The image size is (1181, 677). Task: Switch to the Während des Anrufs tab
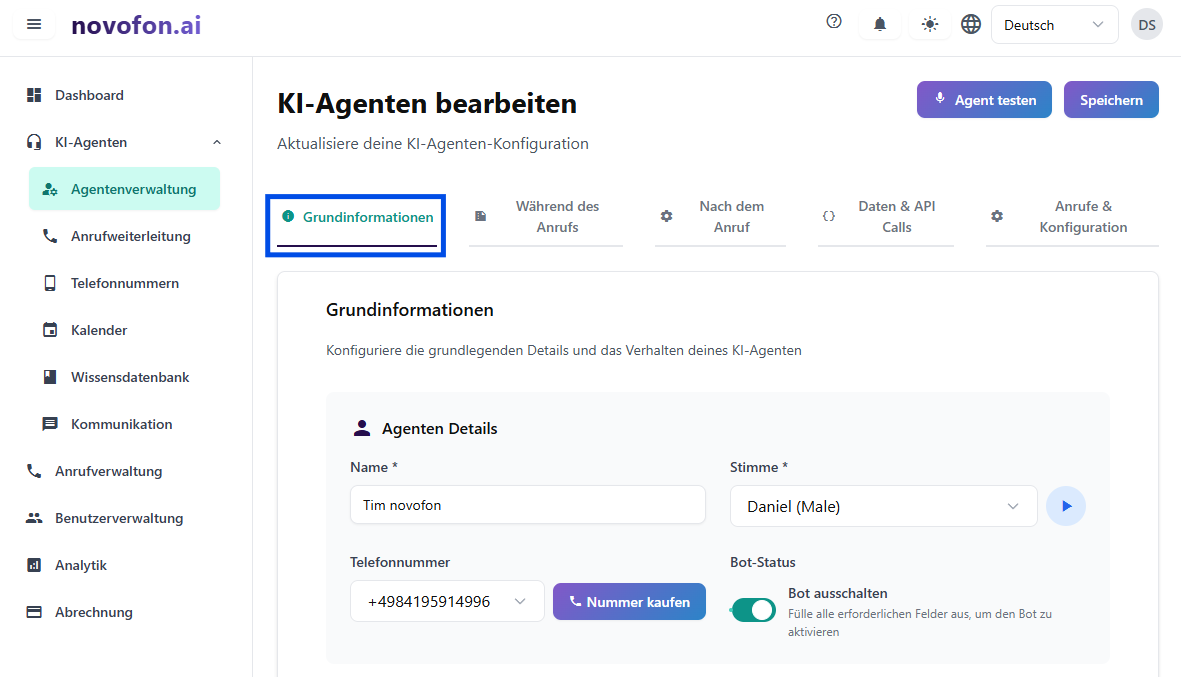pyautogui.click(x=546, y=217)
